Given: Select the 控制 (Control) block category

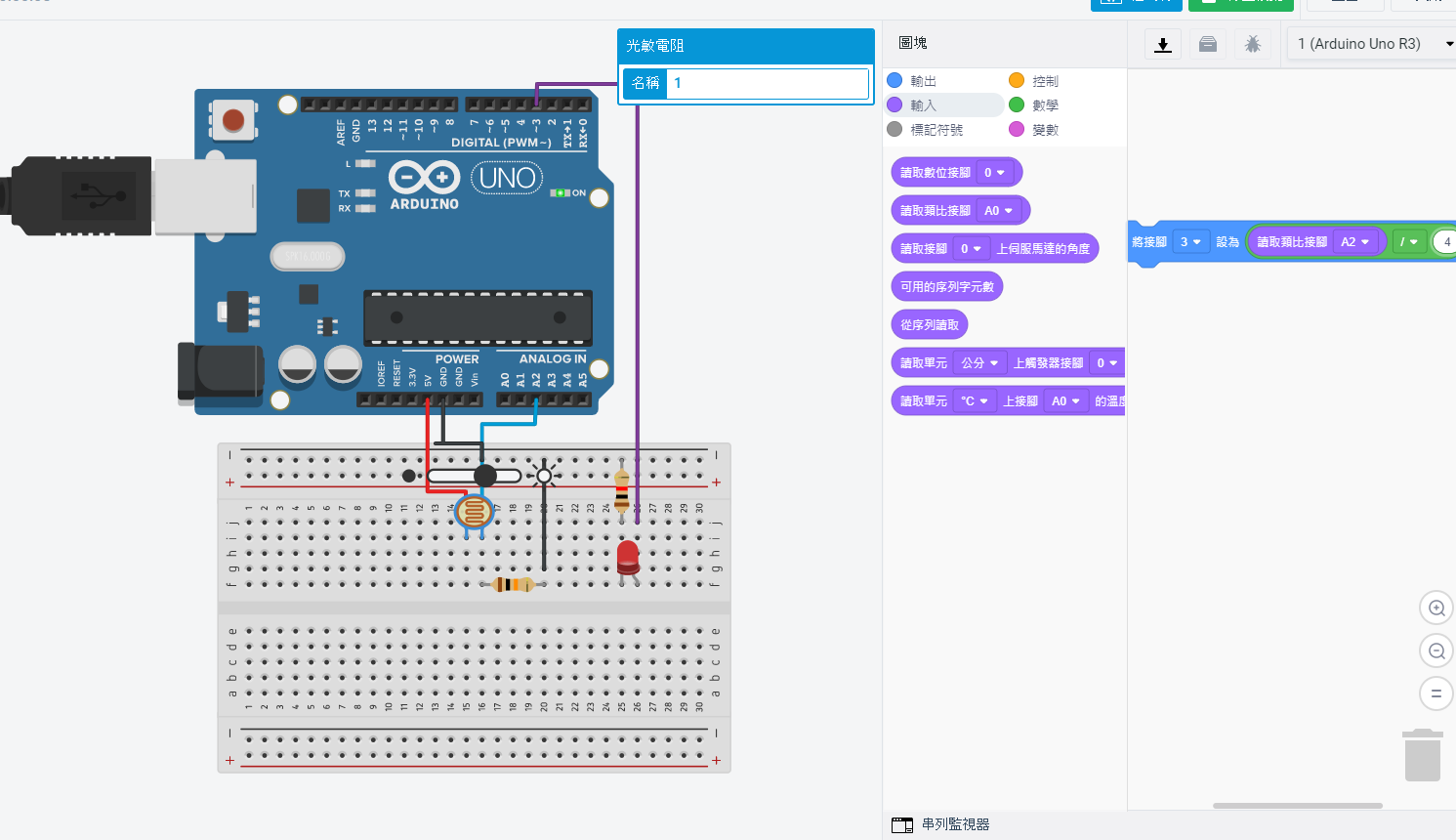Looking at the screenshot, I should pyautogui.click(x=1045, y=81).
